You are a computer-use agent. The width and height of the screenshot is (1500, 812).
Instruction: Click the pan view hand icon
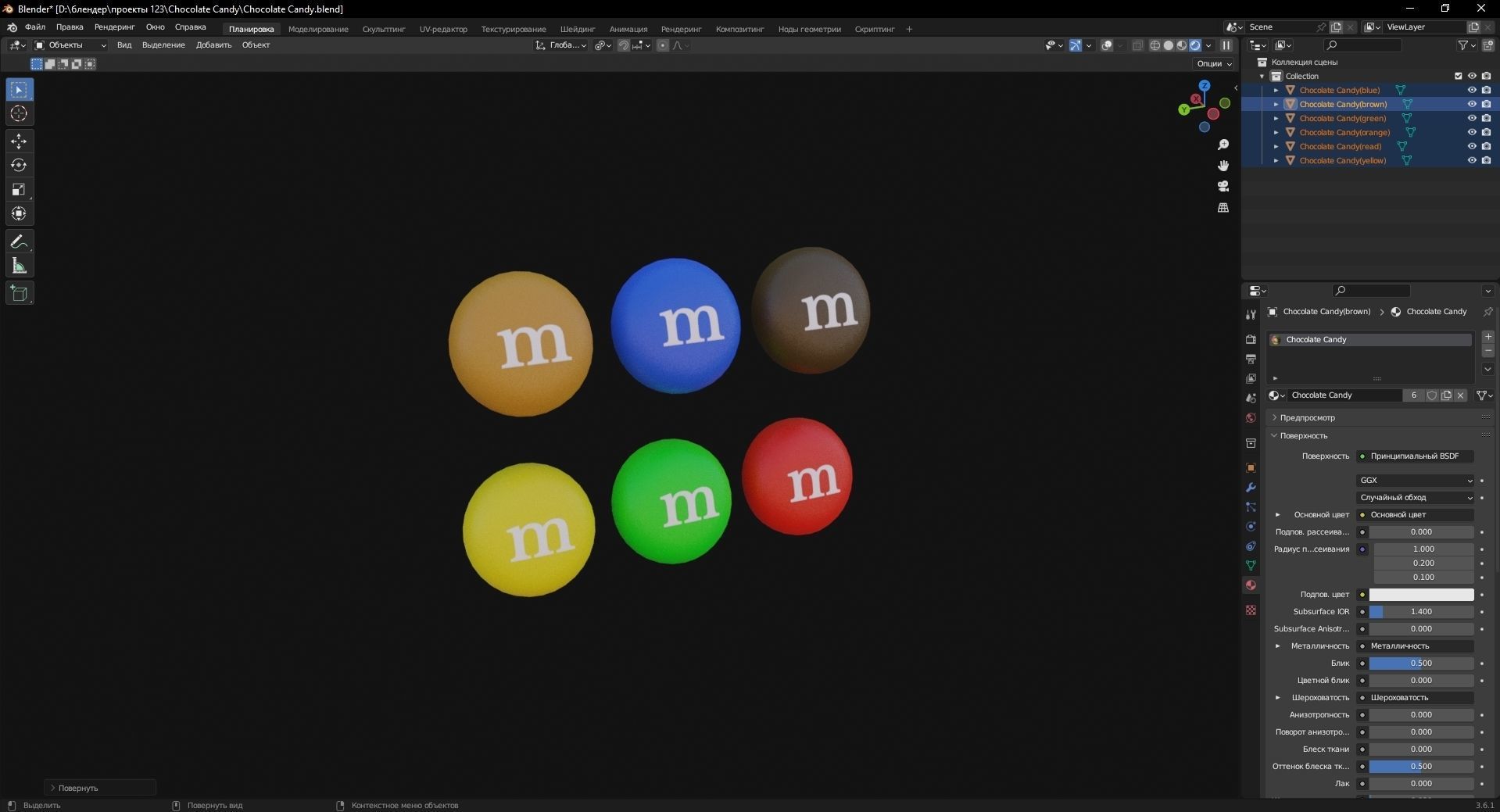(x=1223, y=166)
